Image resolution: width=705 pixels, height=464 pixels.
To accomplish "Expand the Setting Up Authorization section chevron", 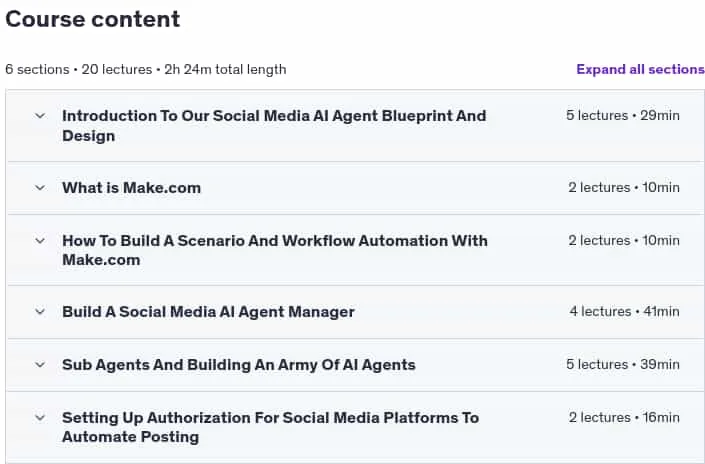I will pos(40,418).
